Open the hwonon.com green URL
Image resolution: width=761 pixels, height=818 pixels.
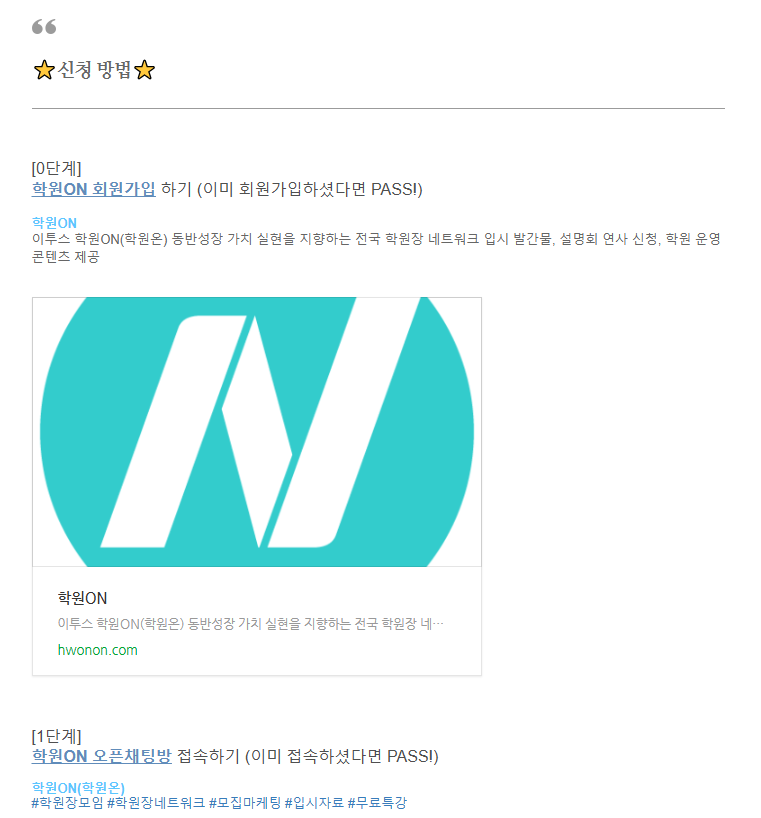point(98,650)
